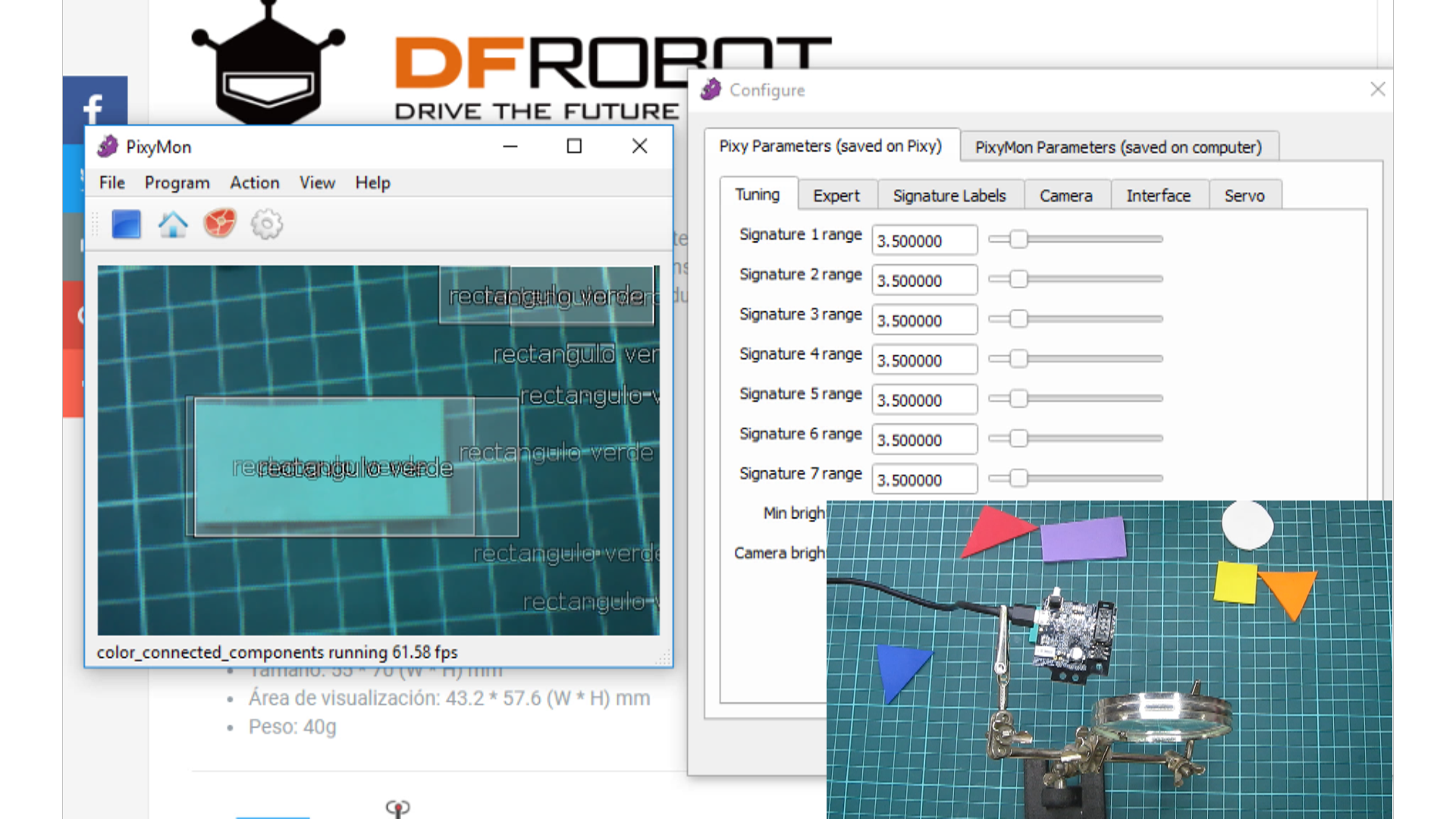1456x819 pixels.
Task: Switch to PixyMon Parameters (saved on computer) tab
Action: pyautogui.click(x=1118, y=147)
